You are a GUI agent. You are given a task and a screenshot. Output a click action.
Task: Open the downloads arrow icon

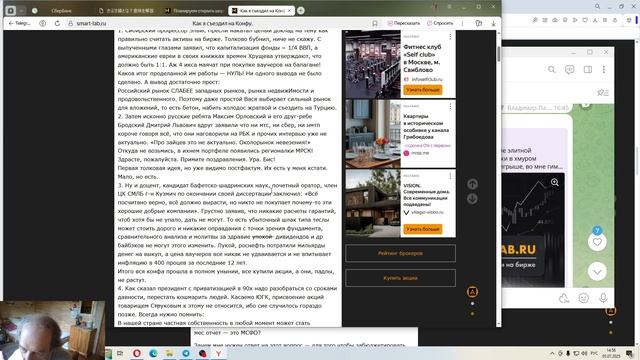493,24
